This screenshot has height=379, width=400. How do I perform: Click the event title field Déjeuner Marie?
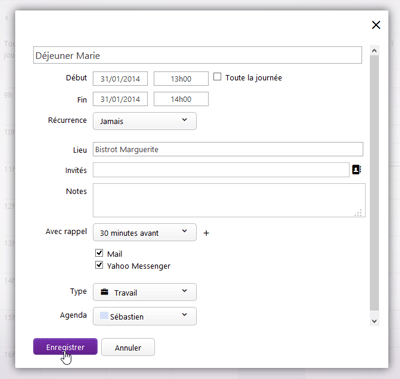[x=197, y=55]
